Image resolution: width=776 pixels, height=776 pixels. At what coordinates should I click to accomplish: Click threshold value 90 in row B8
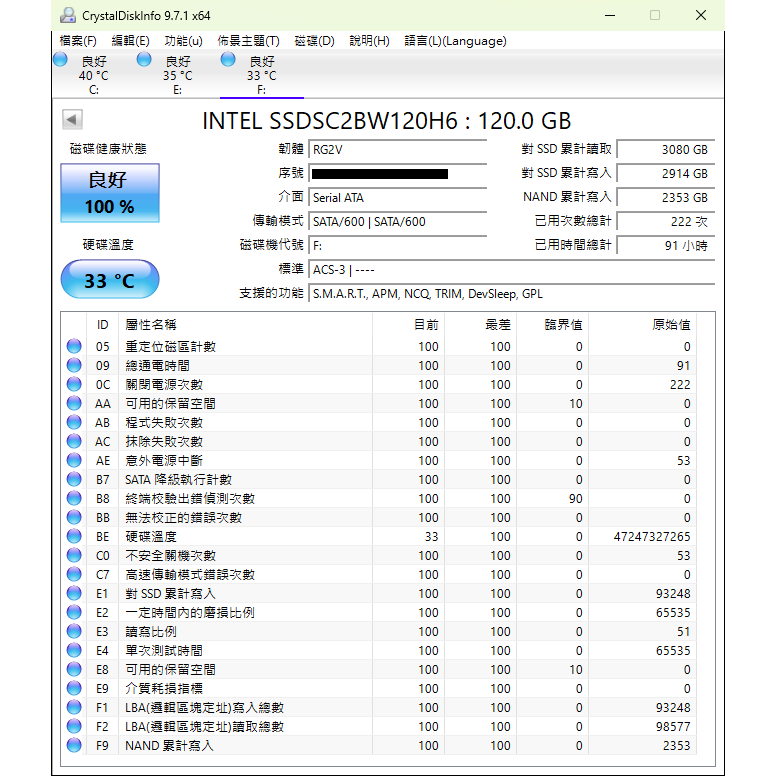tap(576, 498)
